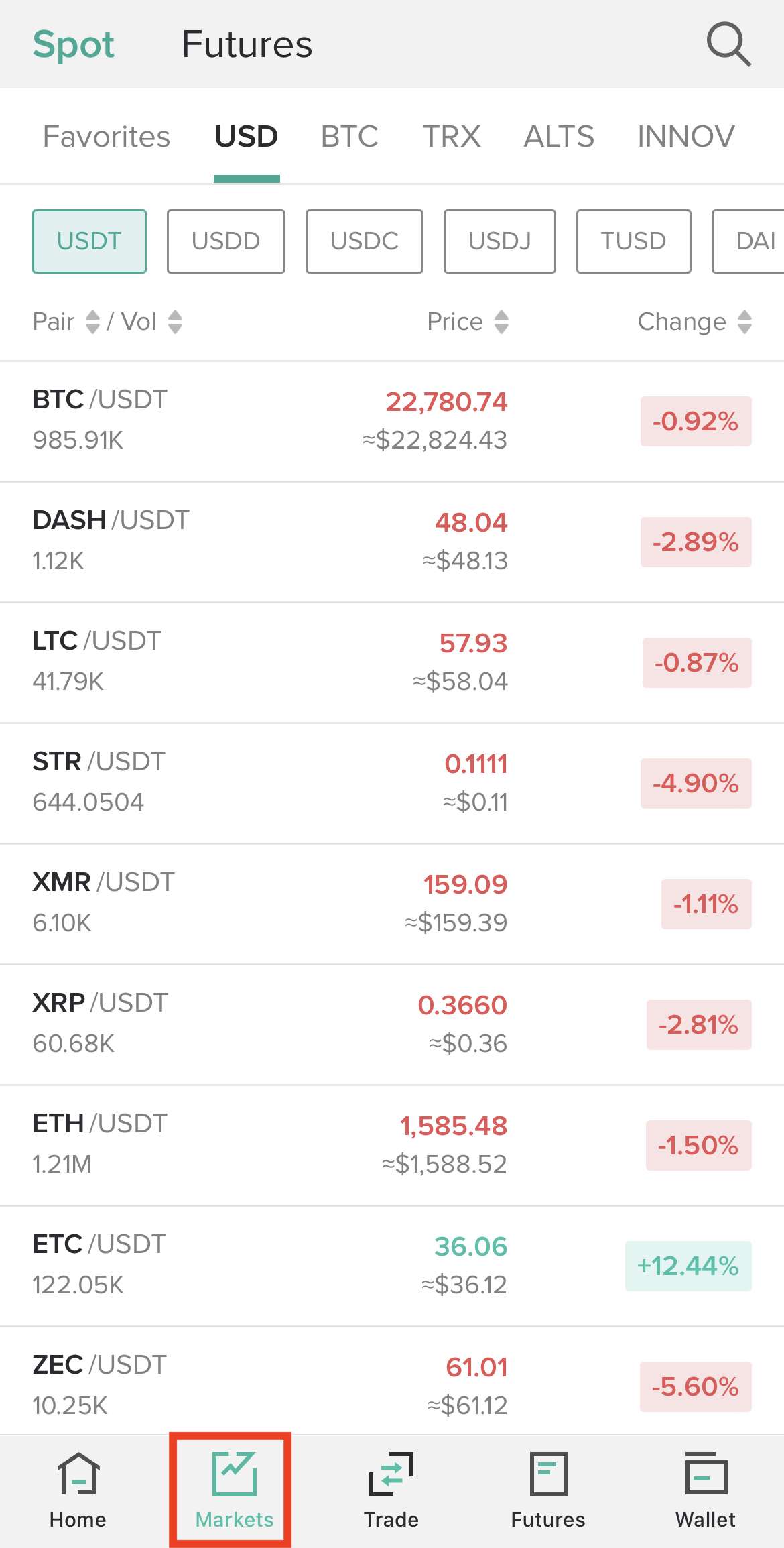This screenshot has height=1548, width=784.
Task: Open the ETC/USDT trading pair row
Action: coord(268,1265)
